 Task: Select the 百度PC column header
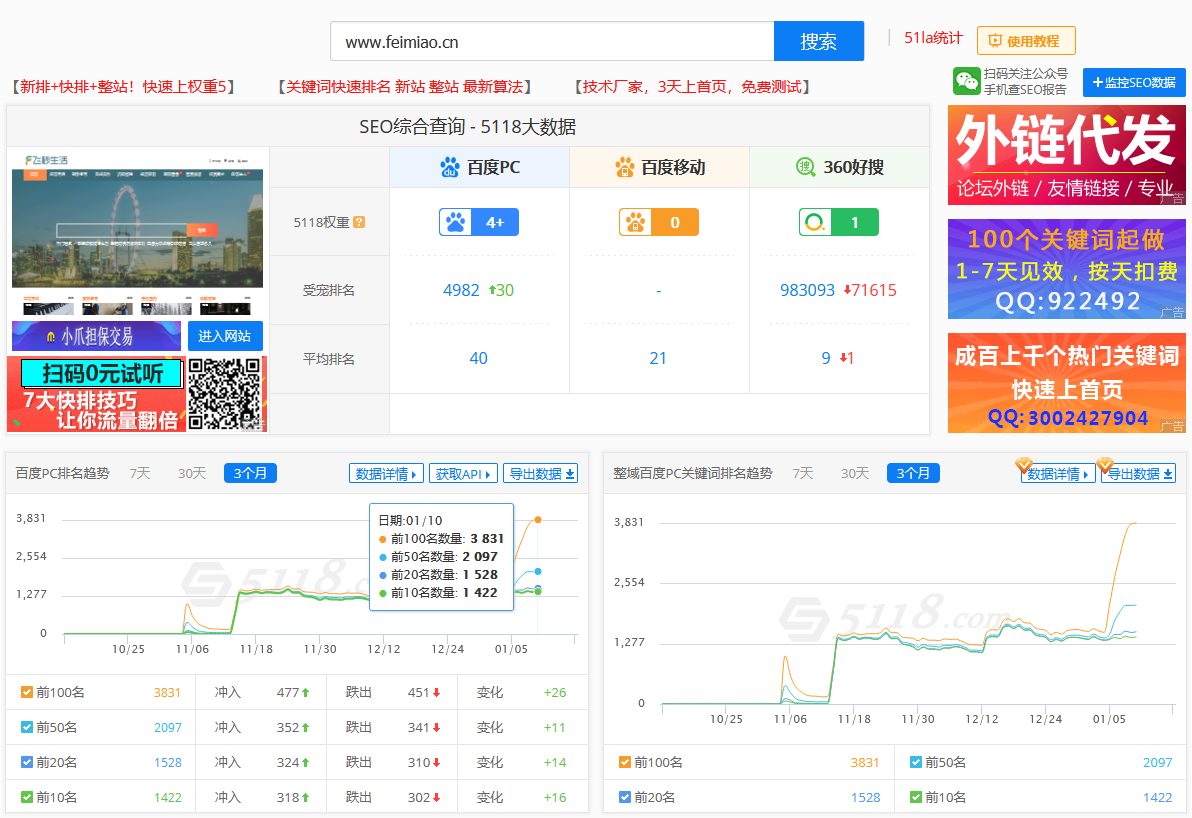pyautogui.click(x=480, y=167)
